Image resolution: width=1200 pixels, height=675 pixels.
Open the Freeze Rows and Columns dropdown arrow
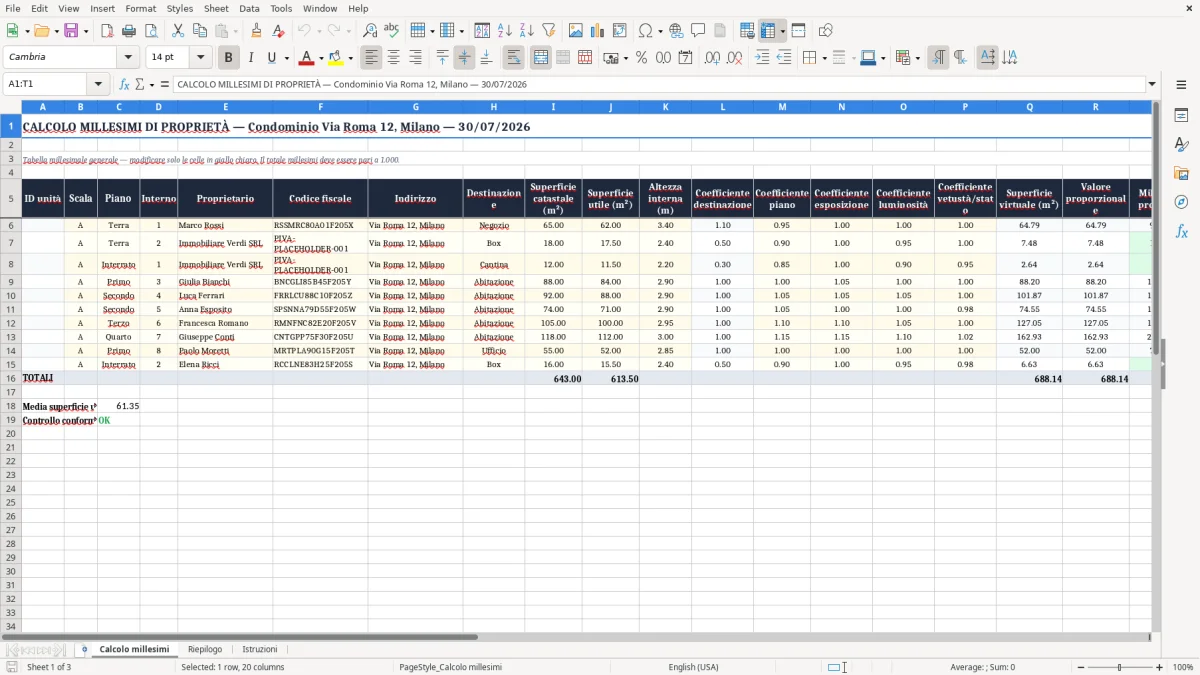(782, 31)
